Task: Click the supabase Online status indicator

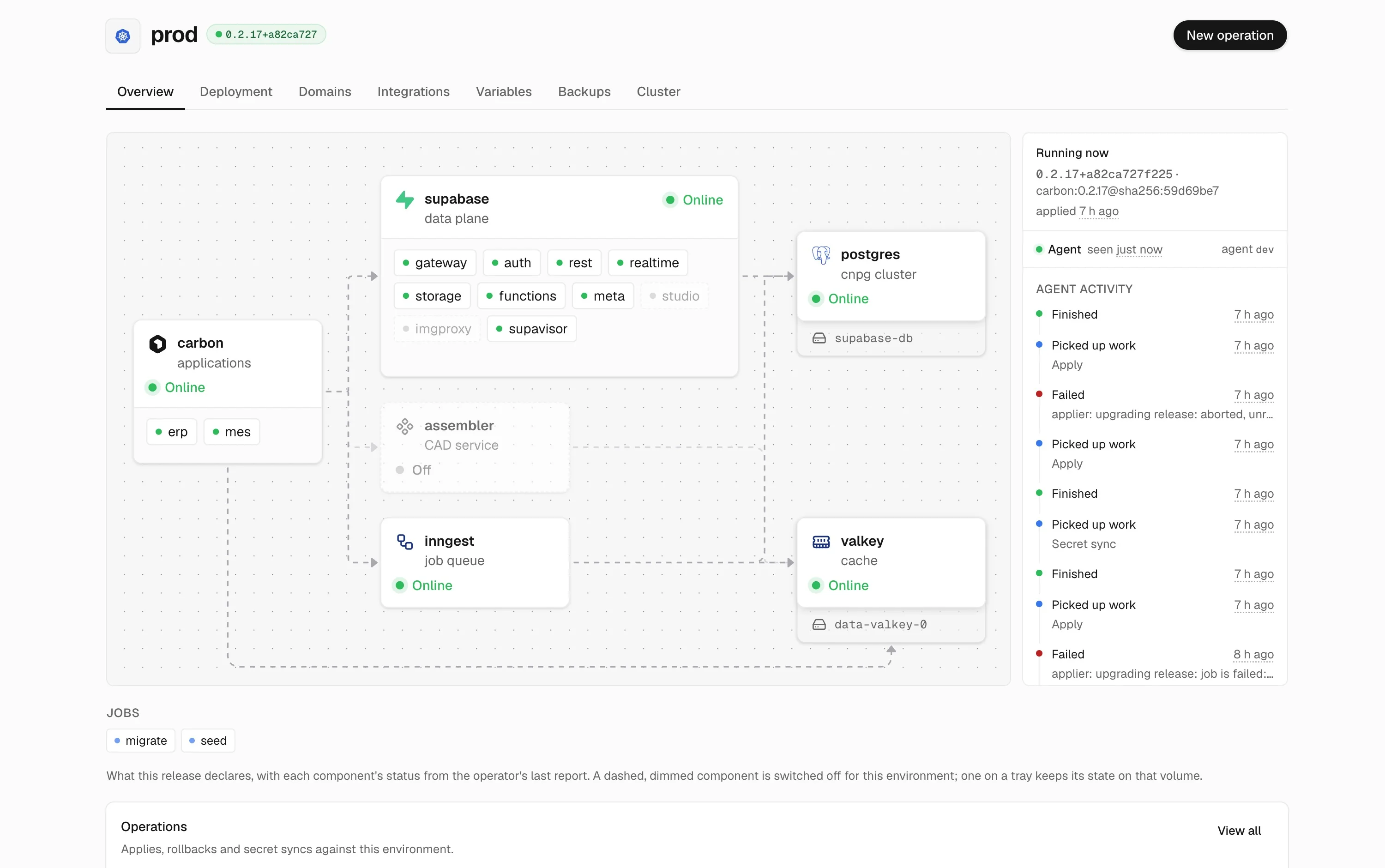Action: coord(693,200)
